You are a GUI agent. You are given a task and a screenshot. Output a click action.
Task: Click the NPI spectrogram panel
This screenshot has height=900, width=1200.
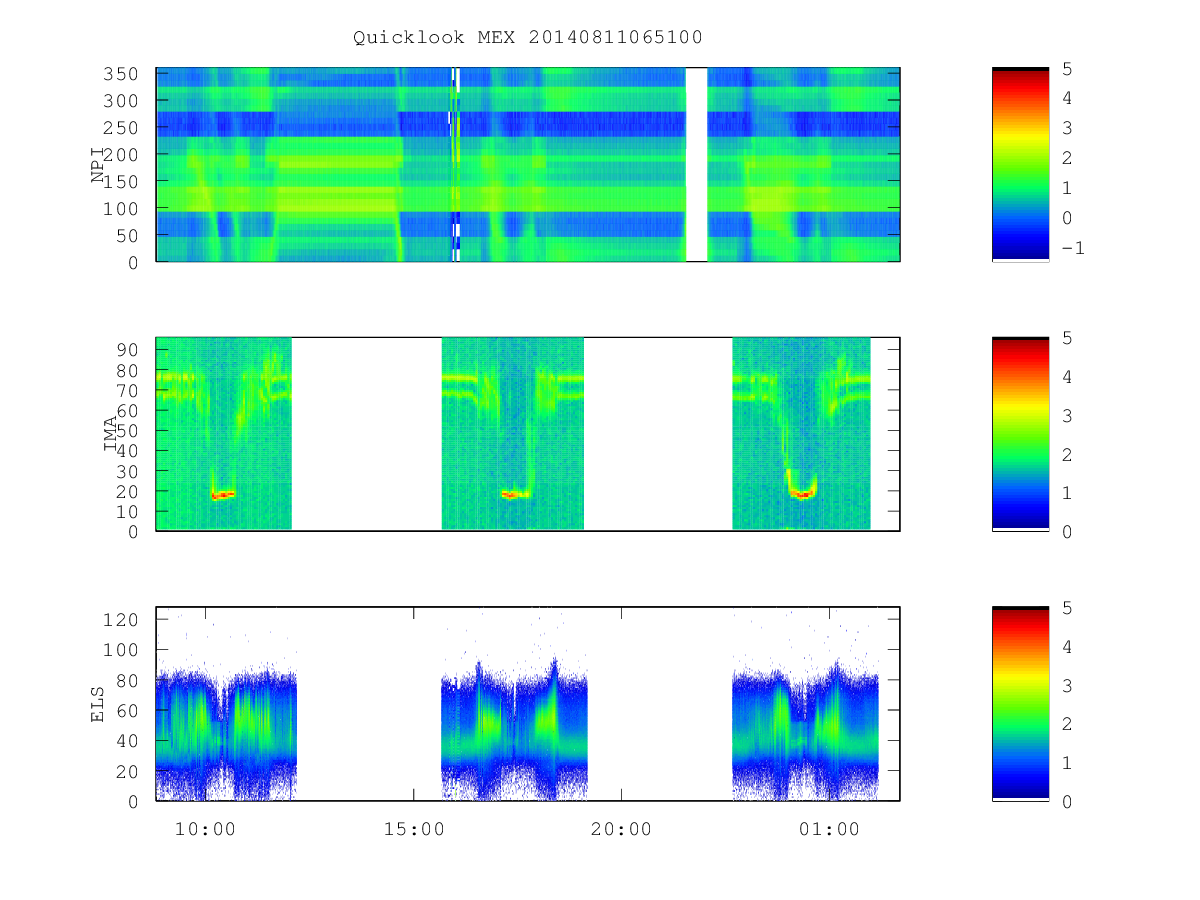click(528, 164)
